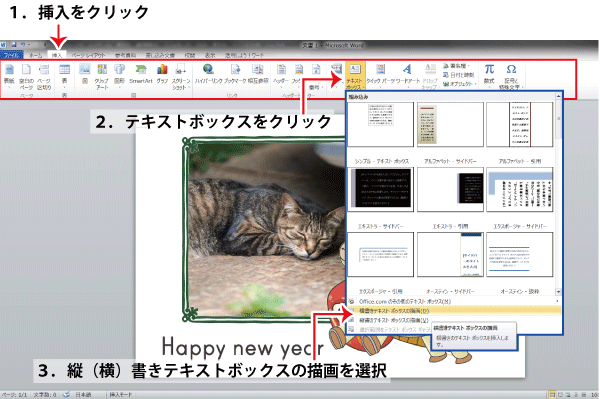Select the Austin Sidebar (オースティン - サイドバー) thumbnail
Image resolution: width=600 pixels, height=399 pixels.
450,254
